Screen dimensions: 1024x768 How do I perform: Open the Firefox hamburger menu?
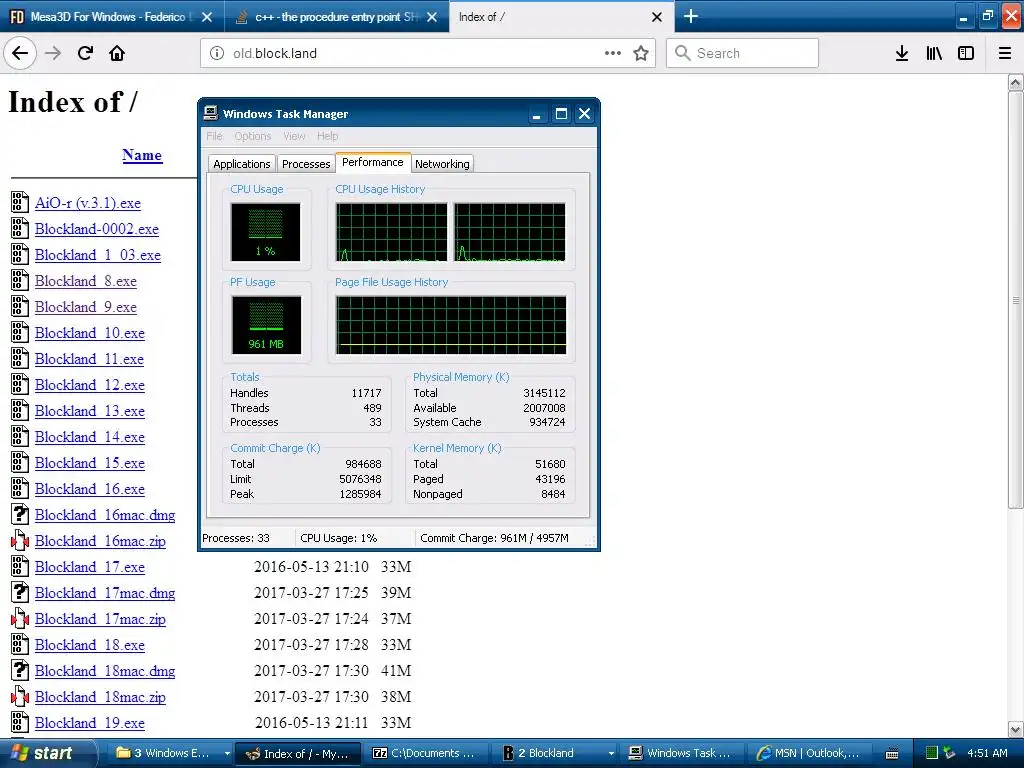[1005, 53]
